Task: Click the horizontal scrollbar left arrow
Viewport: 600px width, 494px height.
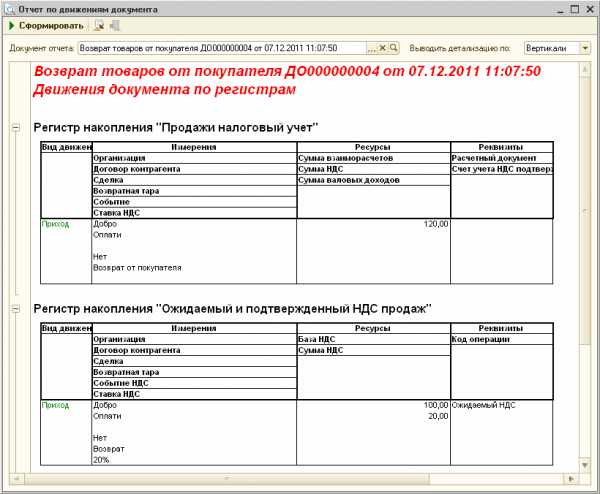Action: coord(16,479)
